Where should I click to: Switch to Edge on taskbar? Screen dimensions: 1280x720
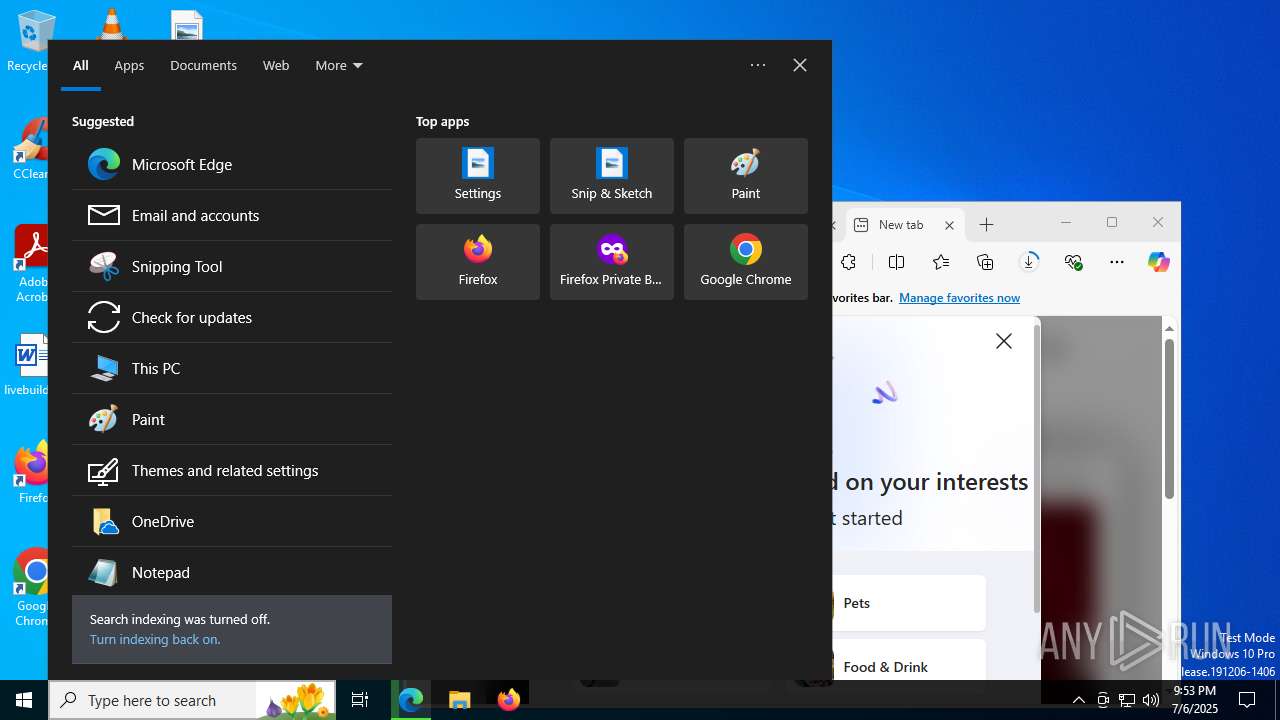[411, 700]
